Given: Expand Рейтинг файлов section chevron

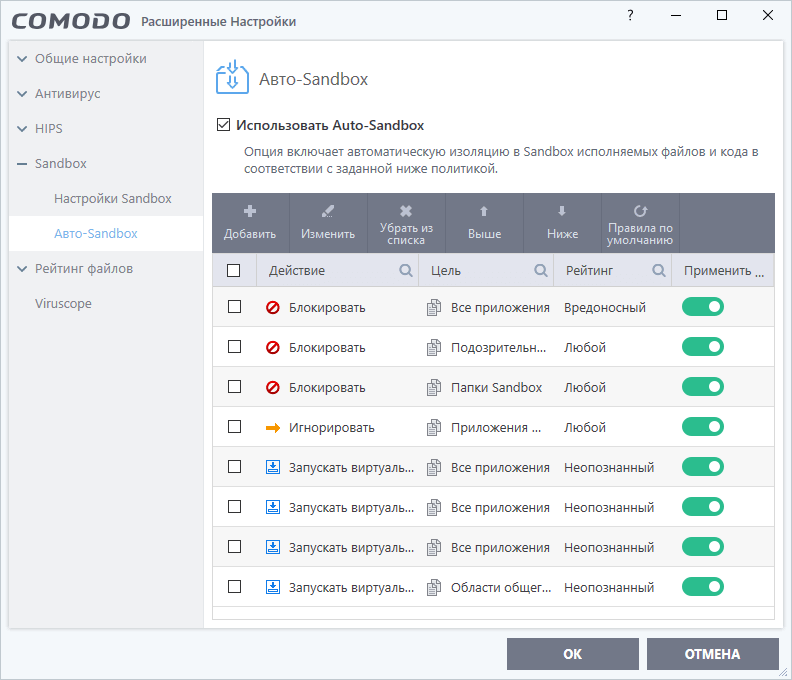Looking at the screenshot, I should (22, 269).
